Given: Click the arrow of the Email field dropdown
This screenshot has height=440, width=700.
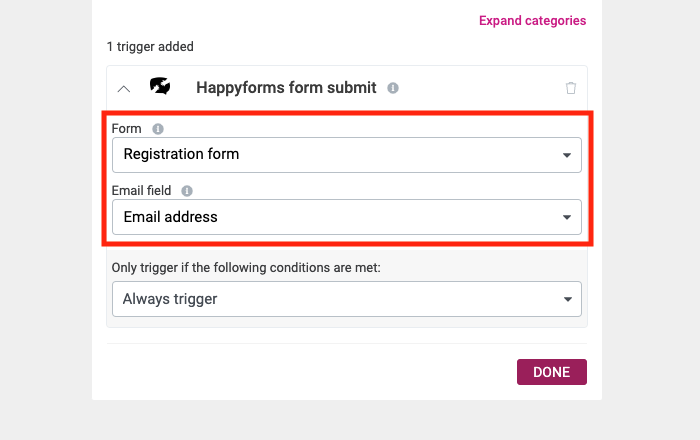Looking at the screenshot, I should pyautogui.click(x=567, y=217).
